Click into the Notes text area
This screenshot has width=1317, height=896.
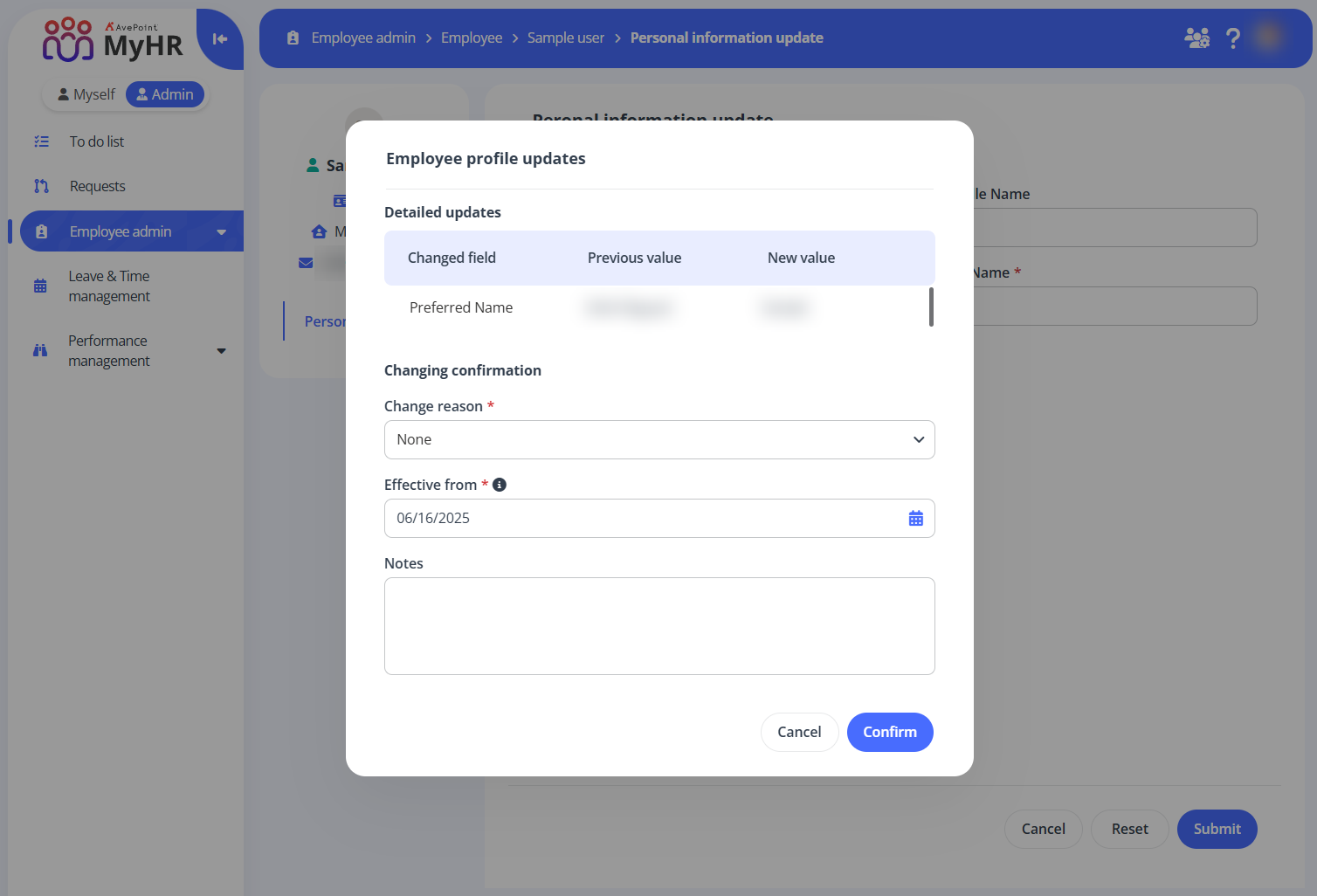659,626
